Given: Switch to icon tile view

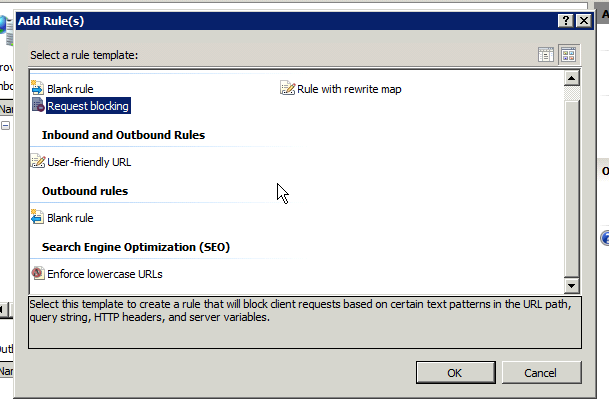Looking at the screenshot, I should tap(569, 55).
